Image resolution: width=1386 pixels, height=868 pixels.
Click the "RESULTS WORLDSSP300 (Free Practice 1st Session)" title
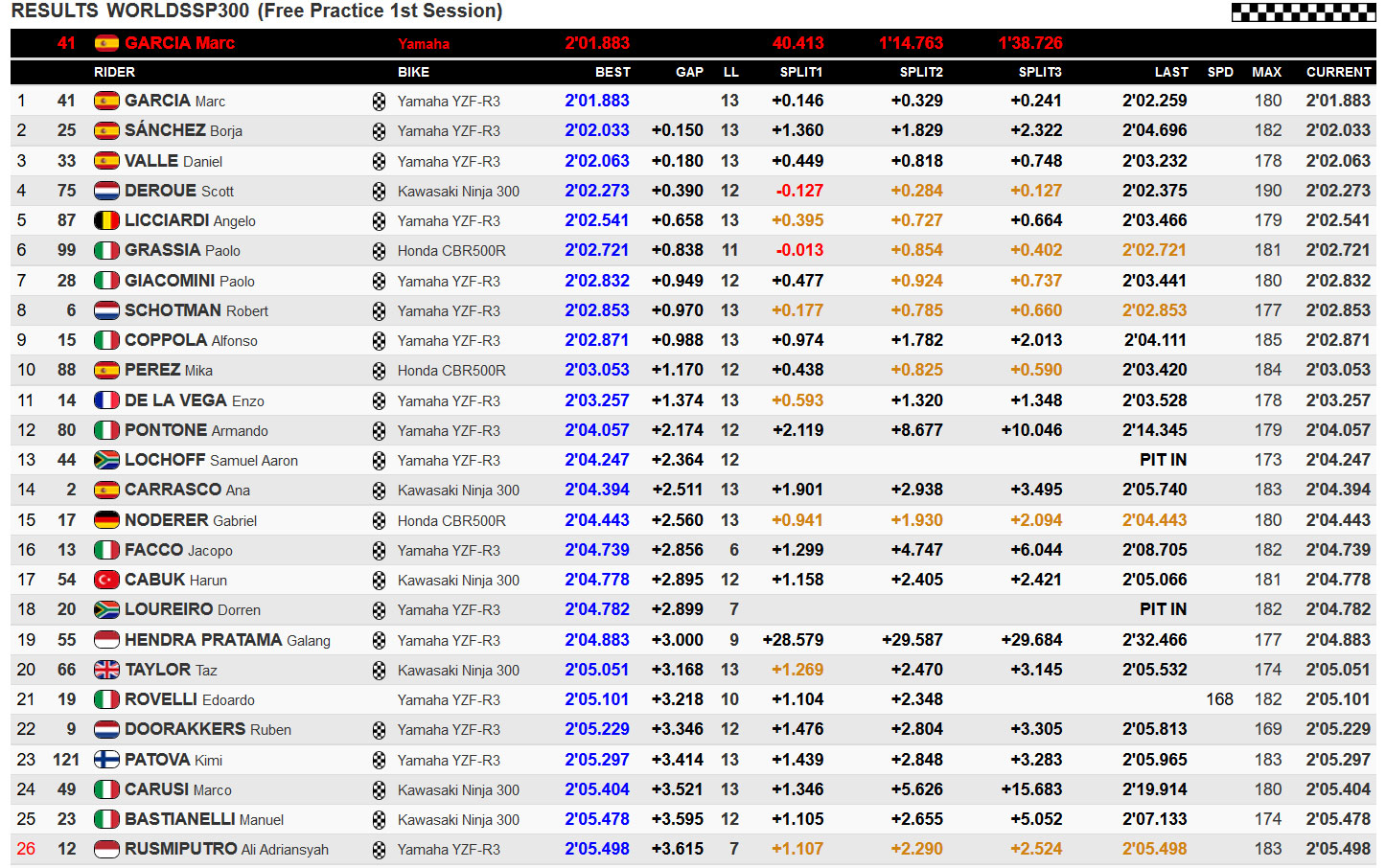[257, 11]
